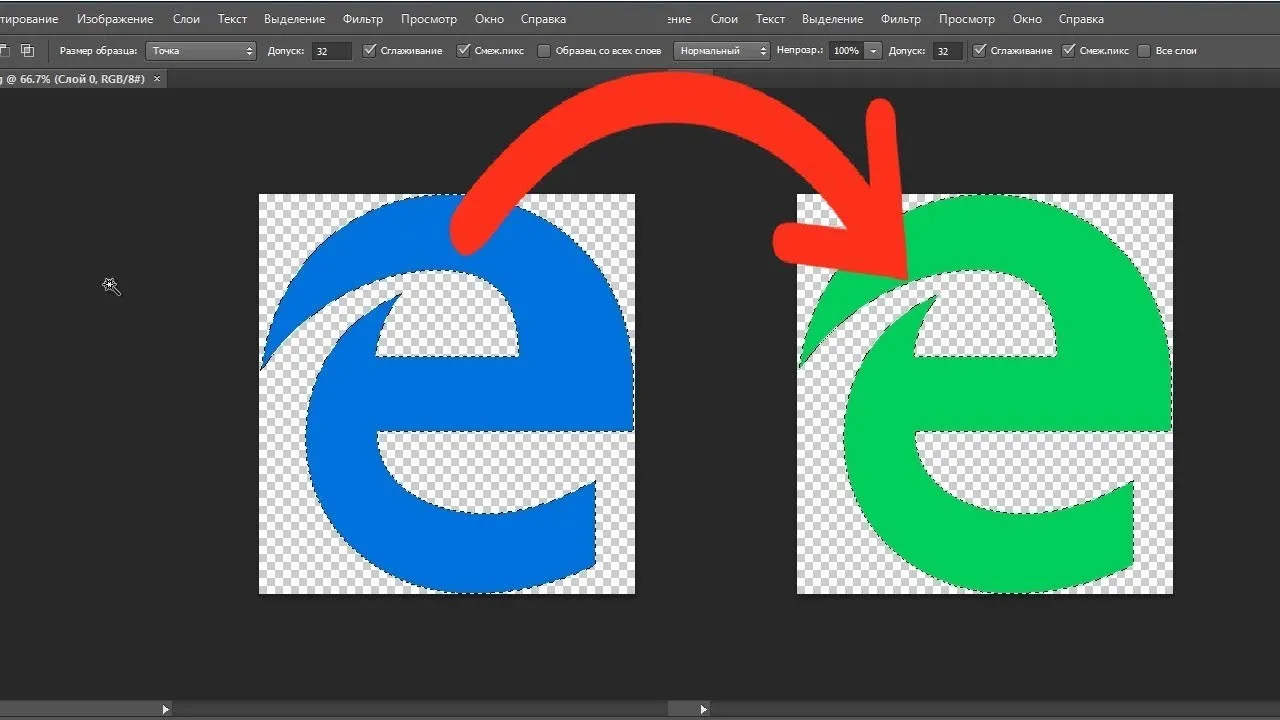Click Допуск field next to Точка dropdown
The image size is (1280, 720).
click(x=332, y=50)
